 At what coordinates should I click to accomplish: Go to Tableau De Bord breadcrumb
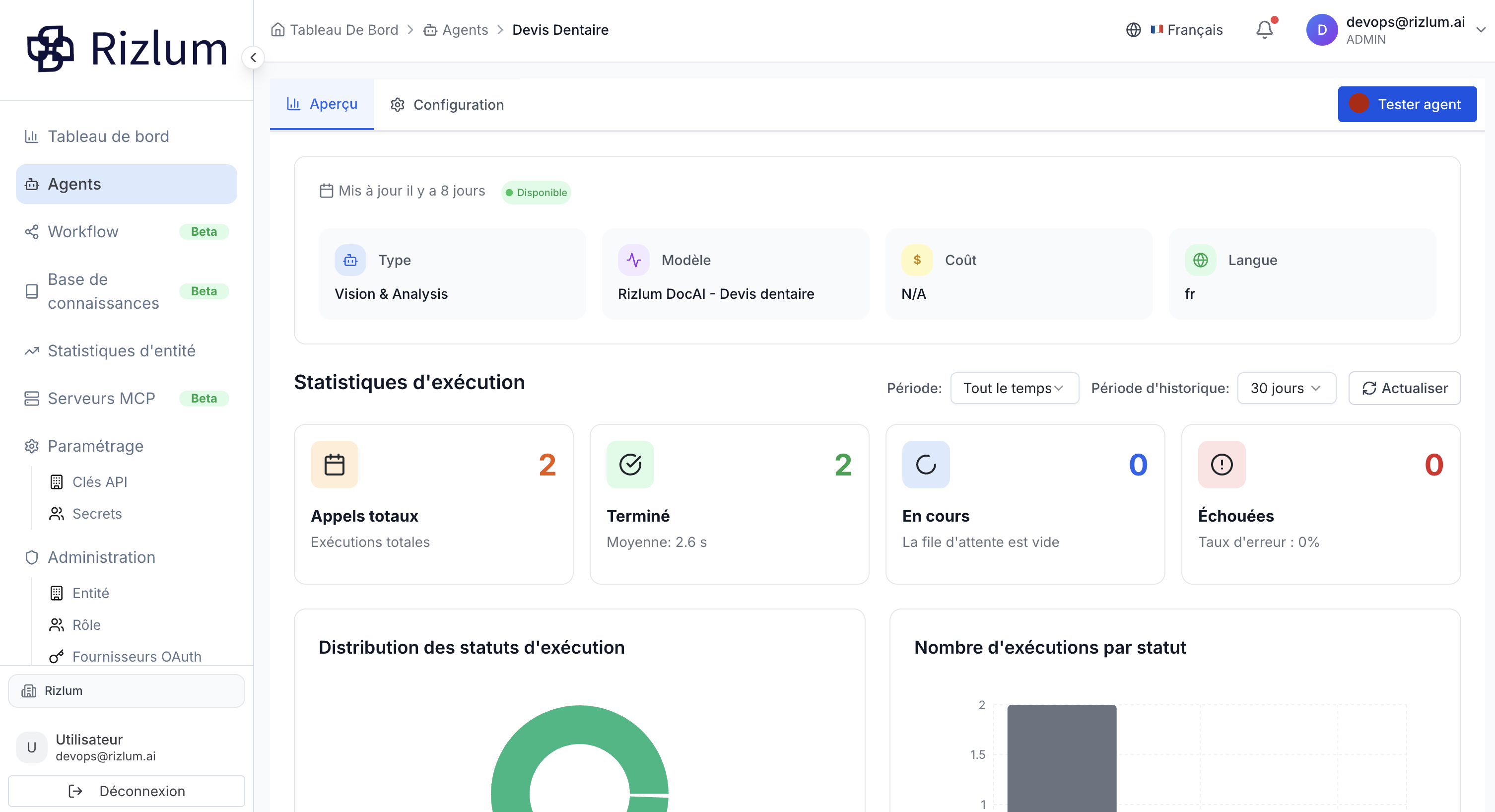343,30
